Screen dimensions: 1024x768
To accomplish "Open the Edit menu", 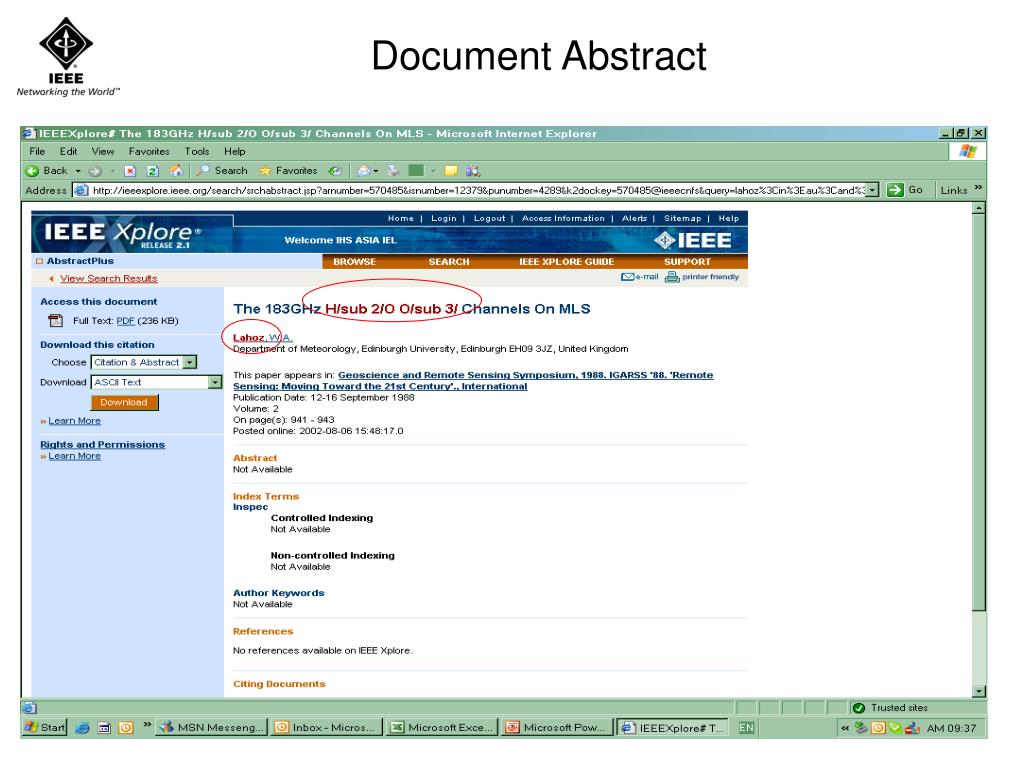I will click(68, 152).
